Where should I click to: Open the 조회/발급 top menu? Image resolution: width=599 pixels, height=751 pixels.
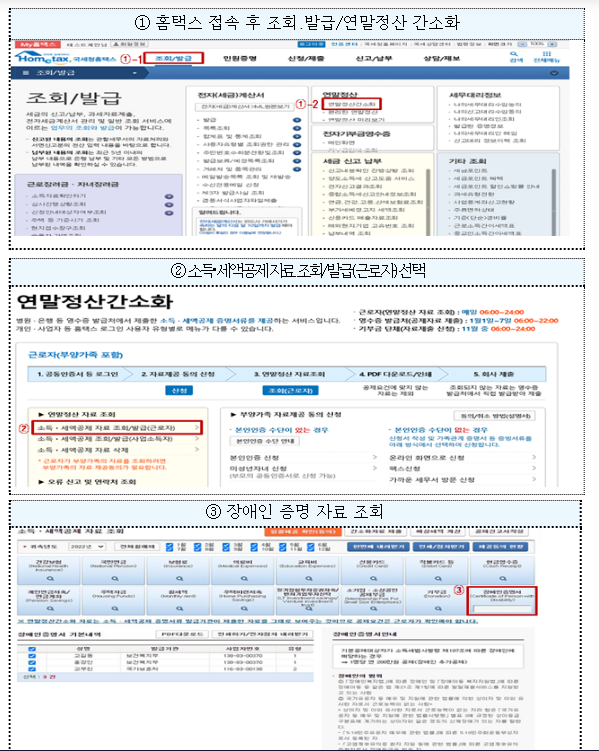click(x=173, y=58)
